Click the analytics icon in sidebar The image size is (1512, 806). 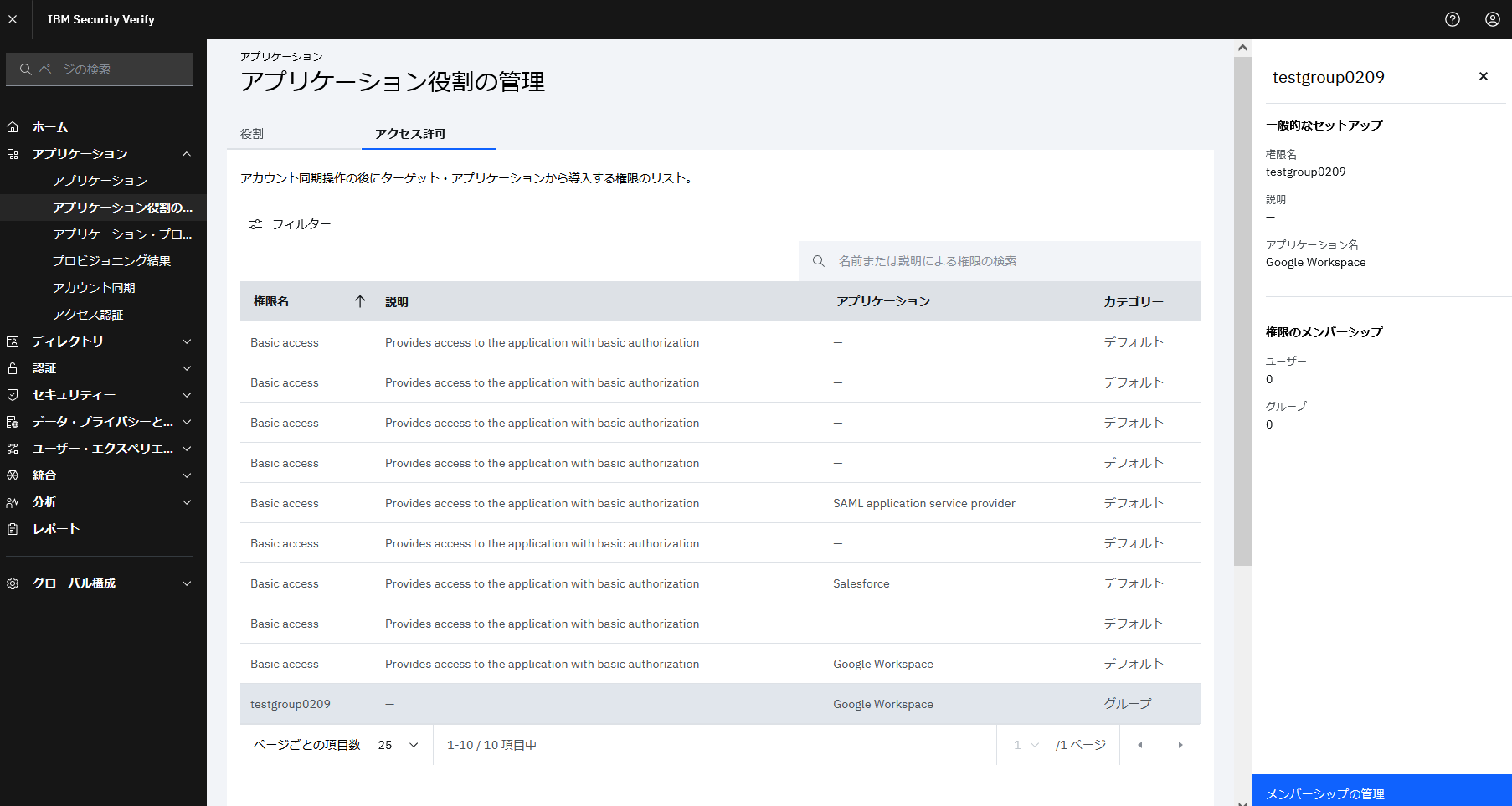click(13, 502)
